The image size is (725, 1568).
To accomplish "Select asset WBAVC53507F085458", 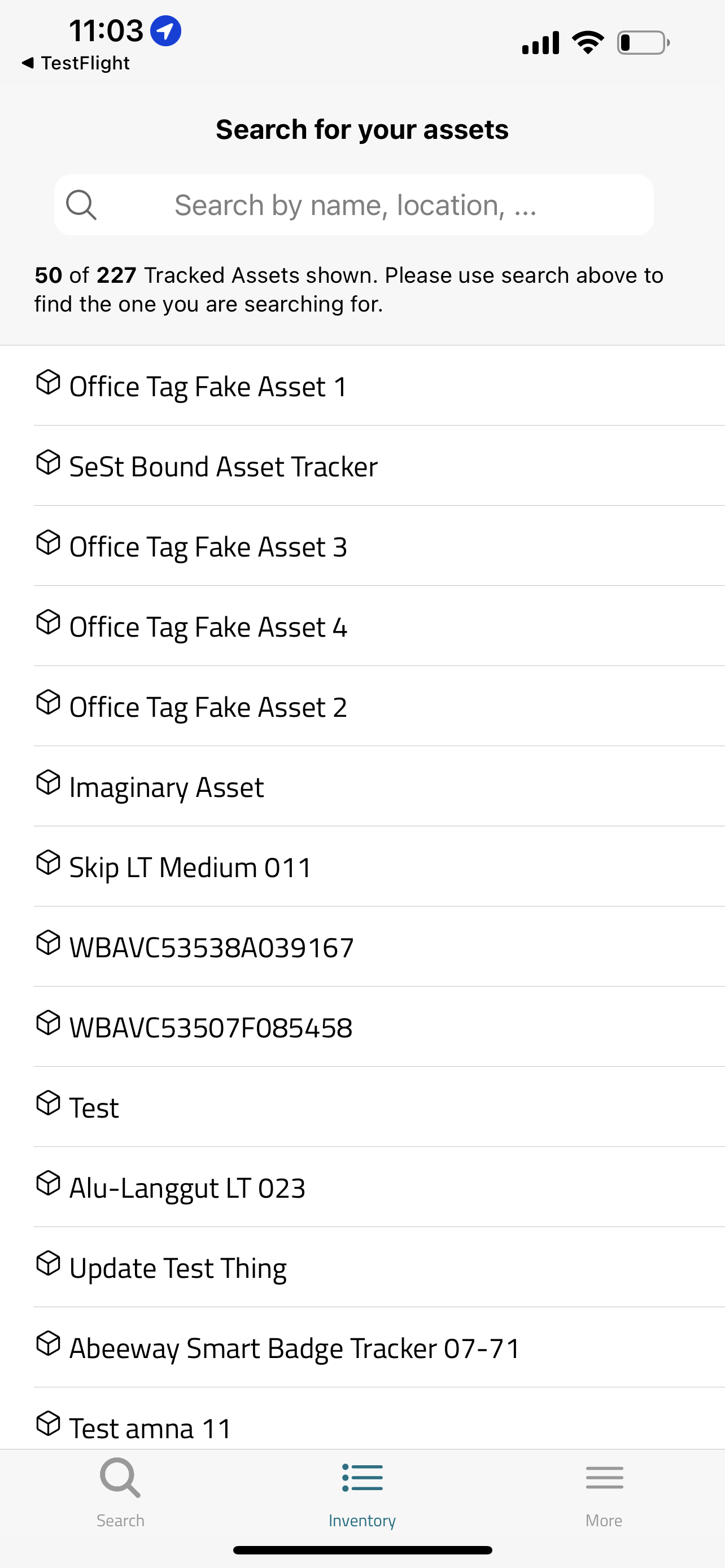I will (211, 1028).
